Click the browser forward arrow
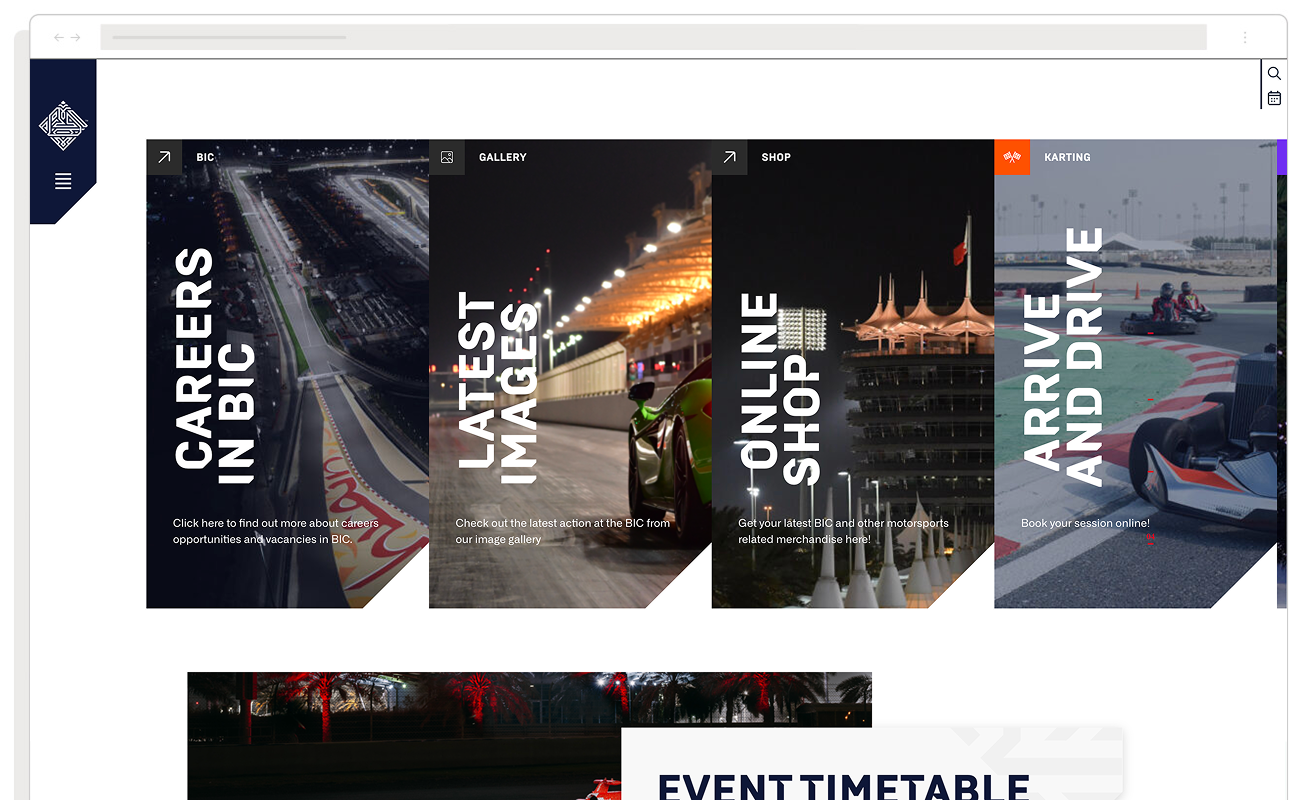 76,37
